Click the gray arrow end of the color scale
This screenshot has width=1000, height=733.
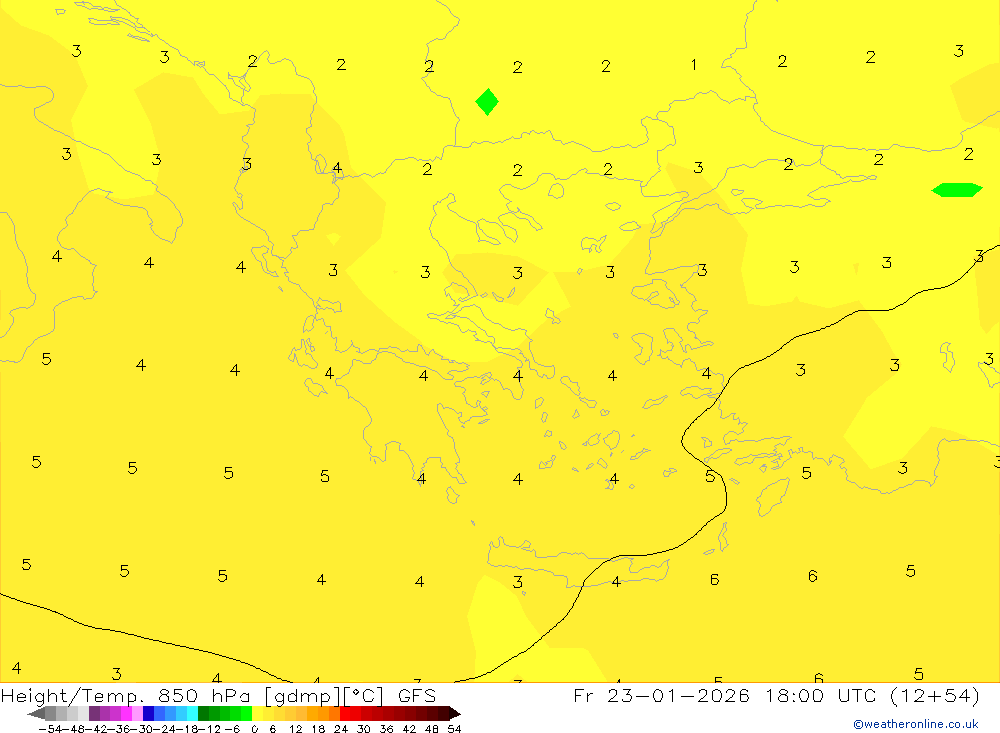tap(36, 714)
